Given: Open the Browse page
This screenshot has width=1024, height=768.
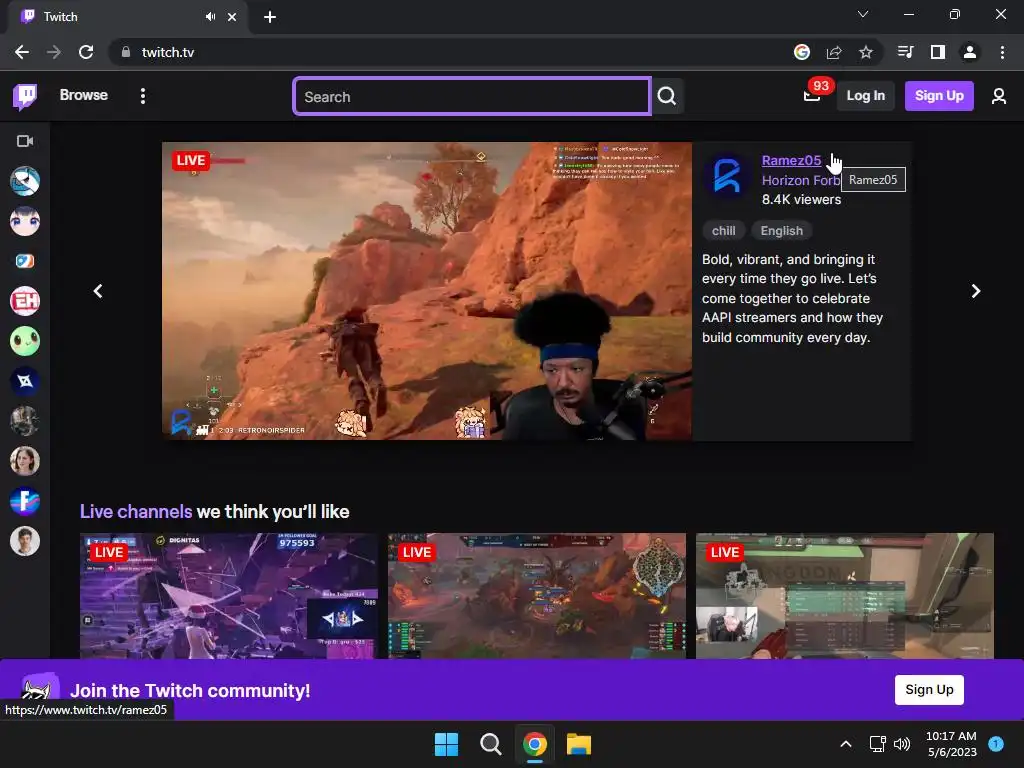Looking at the screenshot, I should 84,95.
